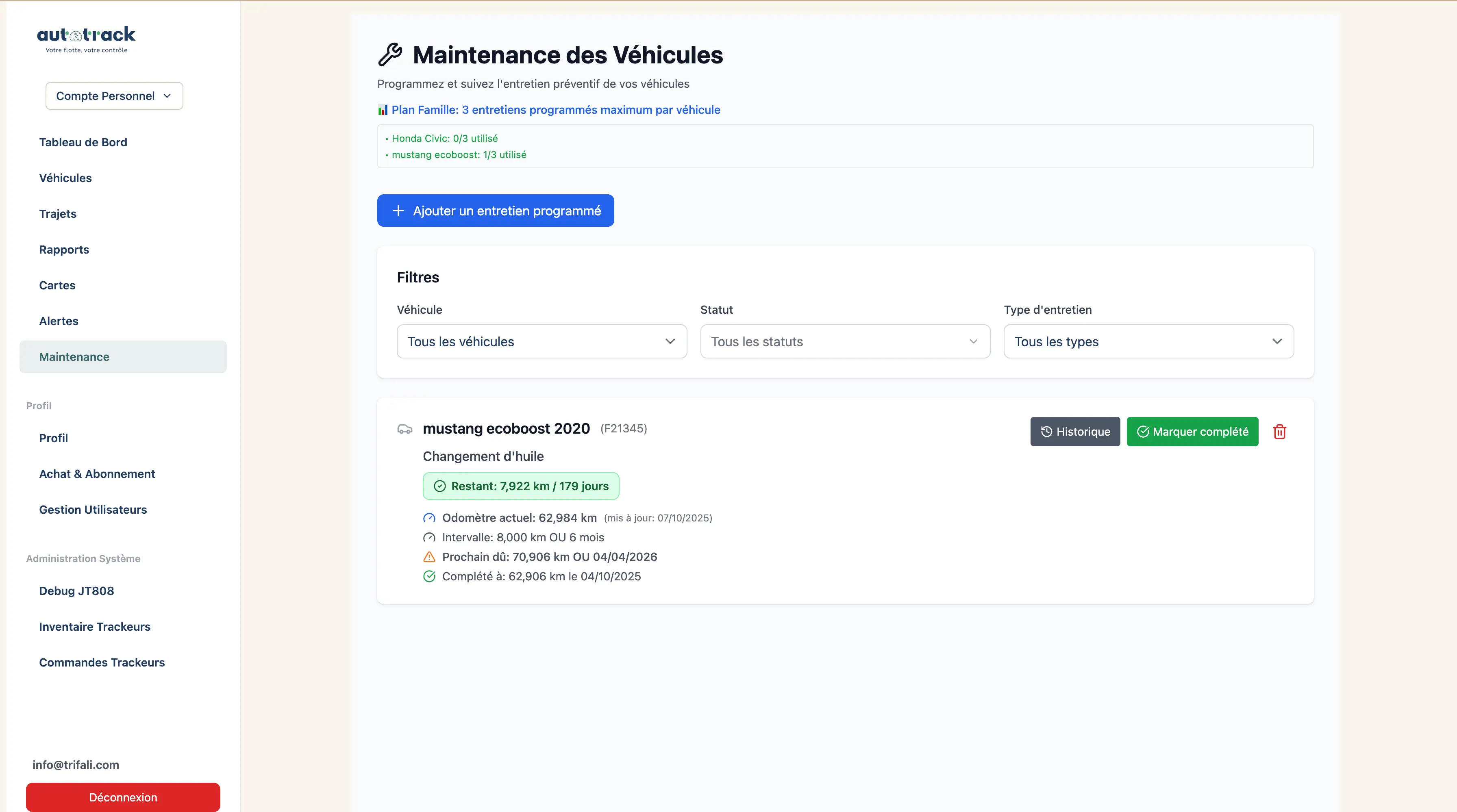Viewport: 1457px width, 812px height.
Task: Click Honda Civic: 0/3 utilisé text
Action: point(445,139)
